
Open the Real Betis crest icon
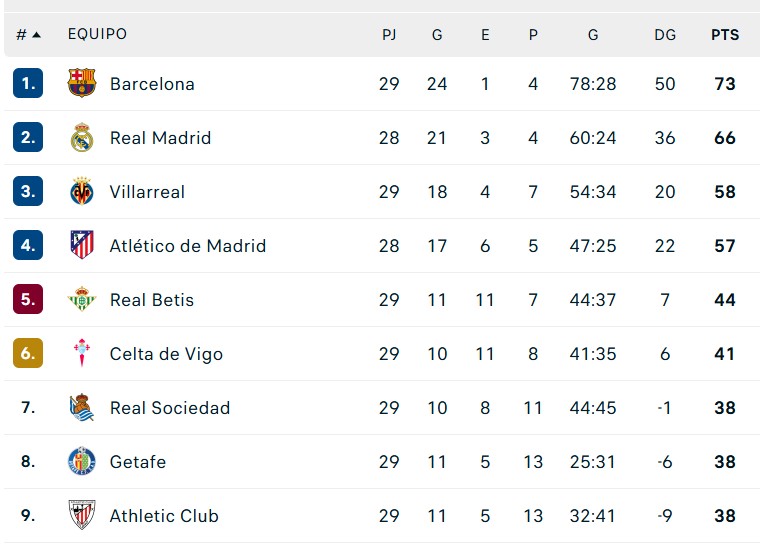(82, 300)
